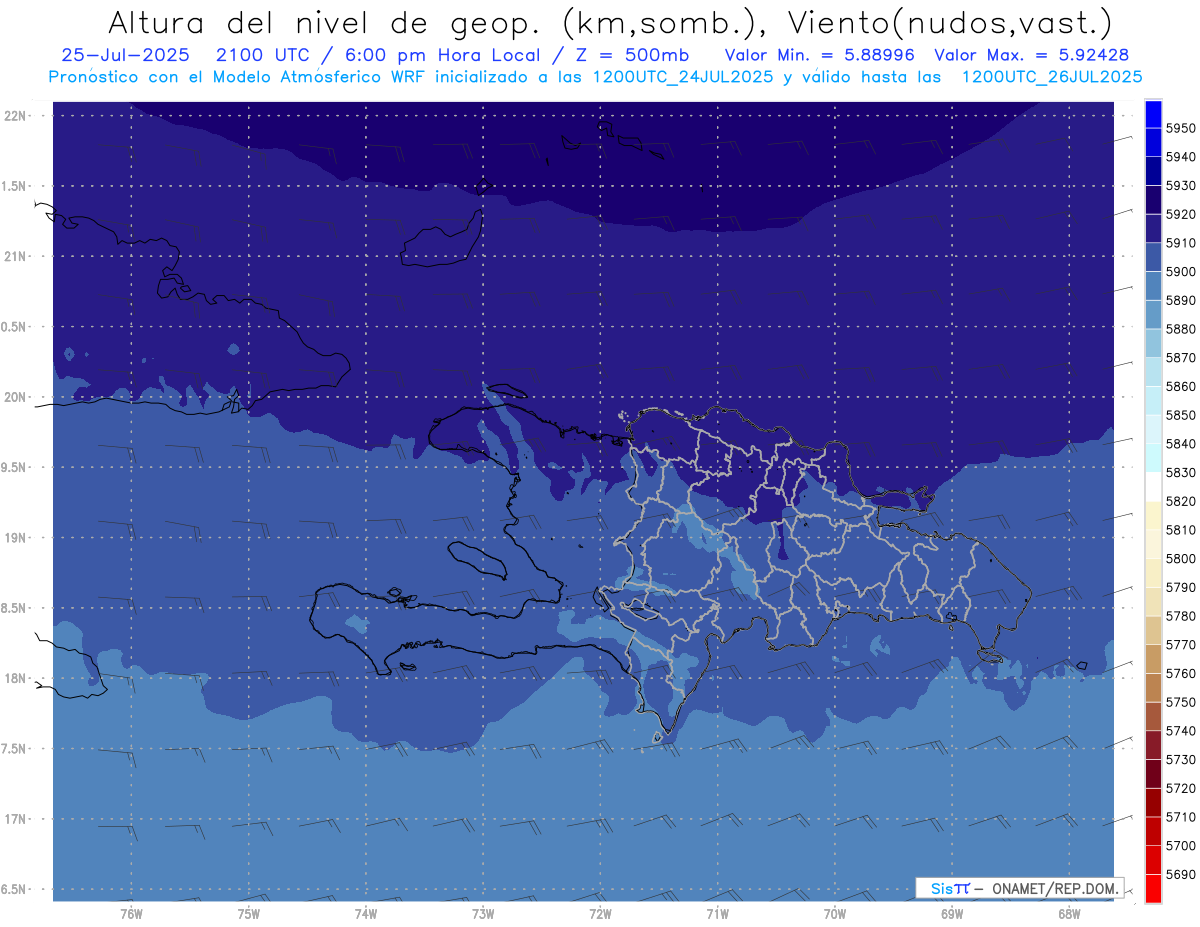Click the longitude label '71W'
Screen dimensions: 1200x927
pos(717,913)
